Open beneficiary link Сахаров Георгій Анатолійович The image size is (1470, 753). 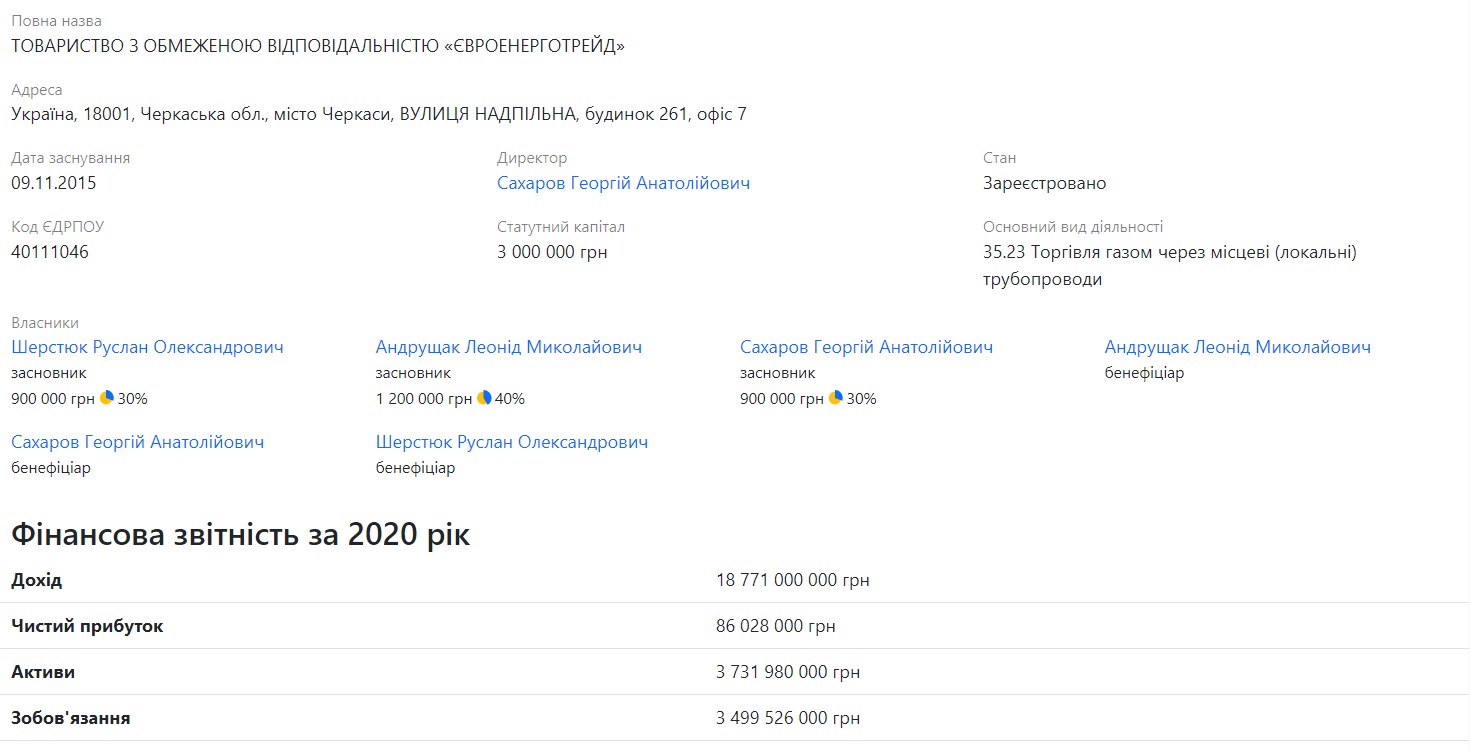[x=137, y=442]
